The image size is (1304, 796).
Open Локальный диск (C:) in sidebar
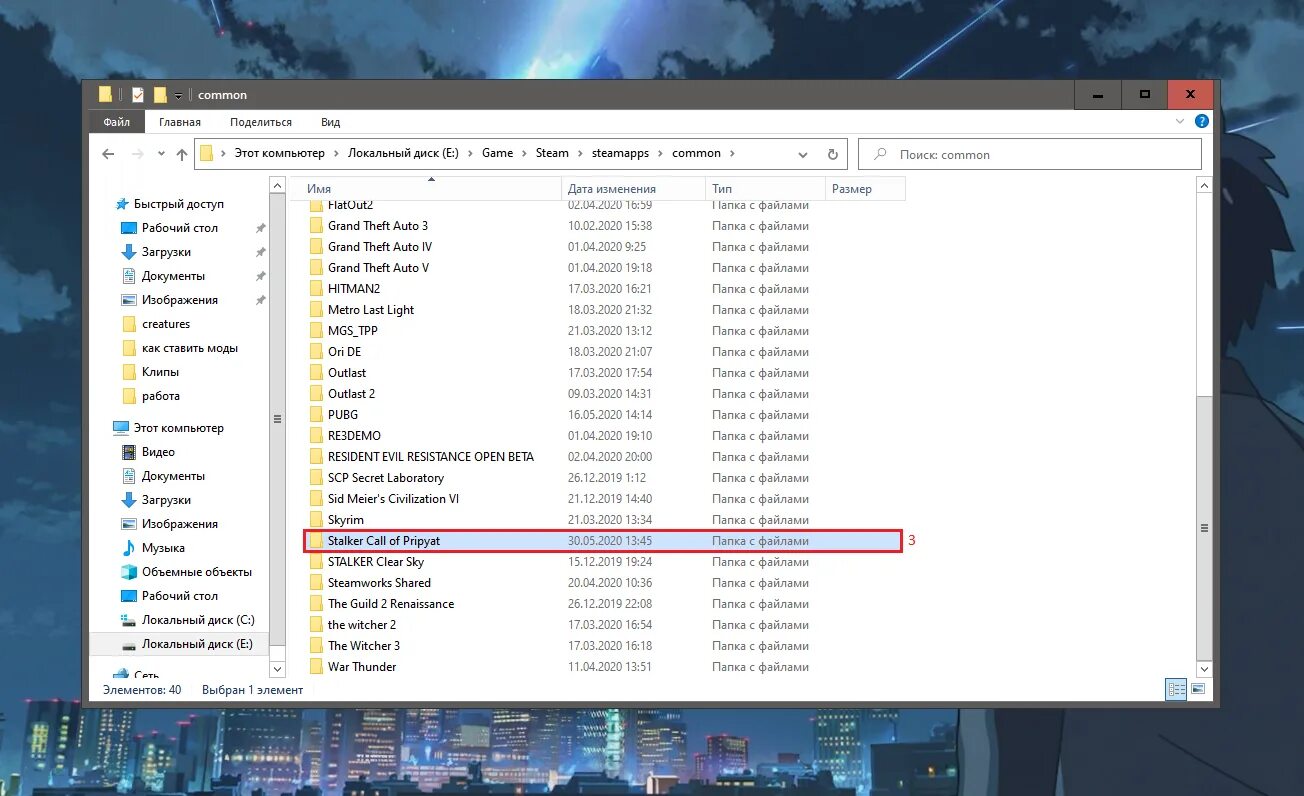coord(198,620)
